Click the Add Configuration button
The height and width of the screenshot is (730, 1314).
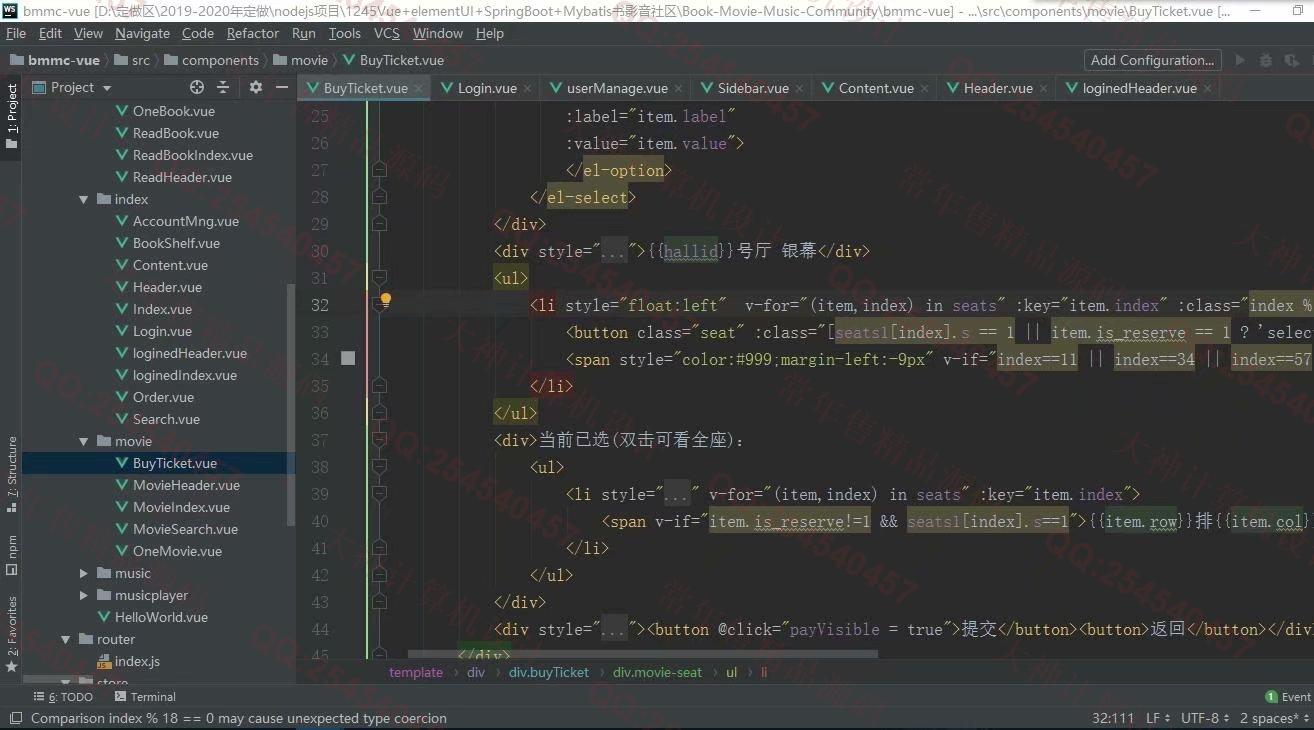click(x=1153, y=60)
